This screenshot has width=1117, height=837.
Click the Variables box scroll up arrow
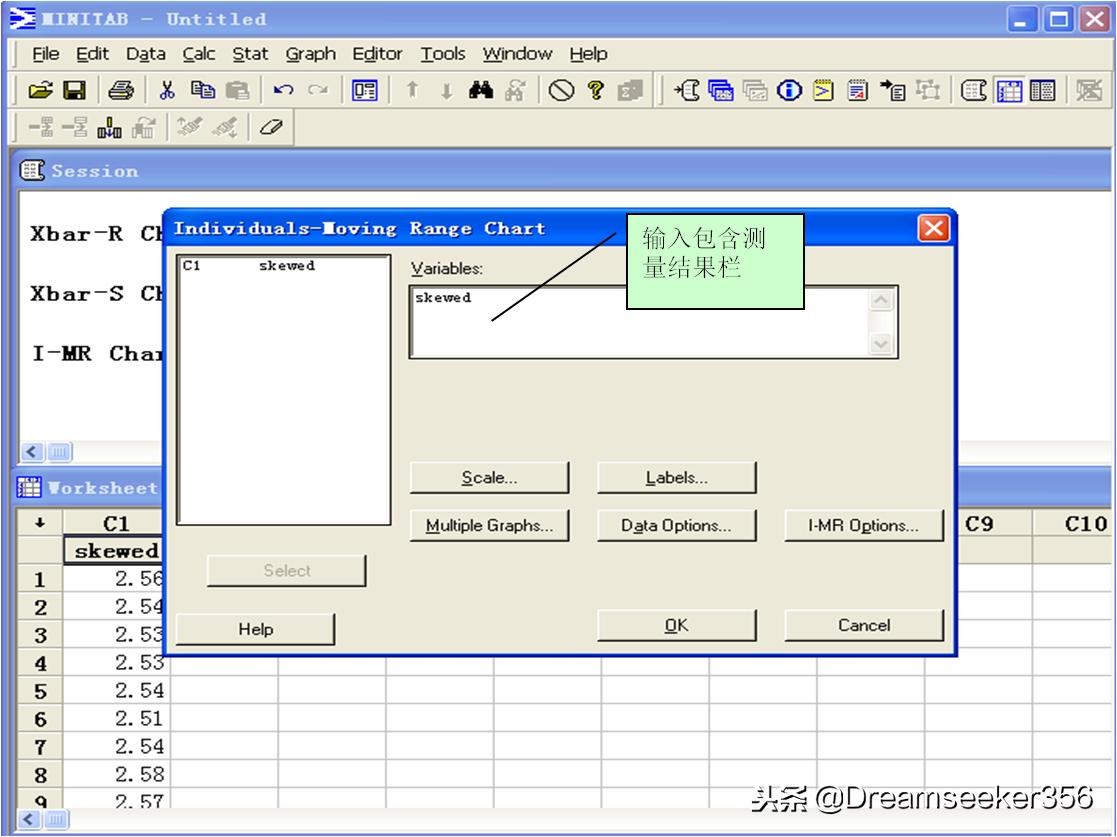point(881,300)
